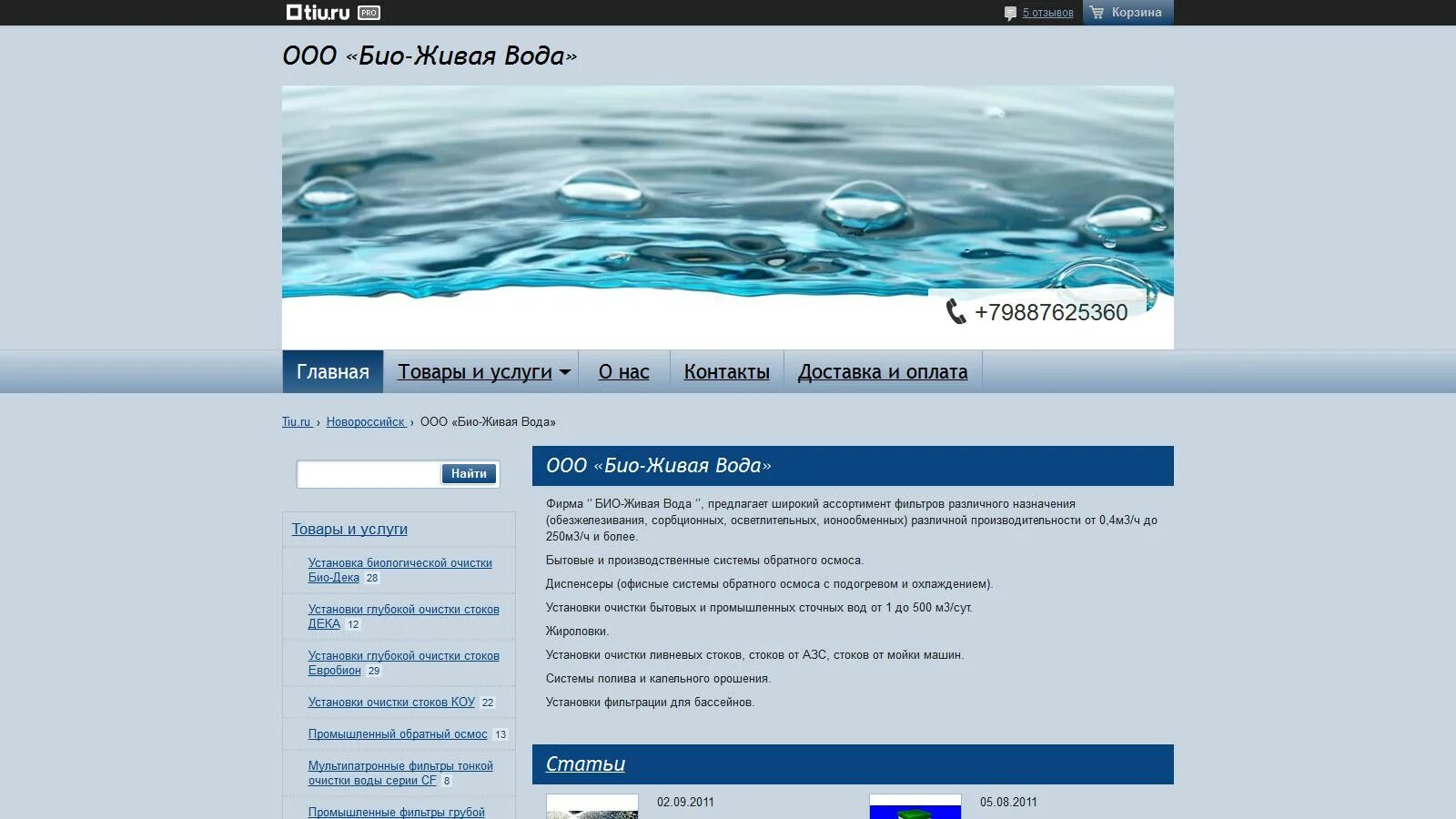
Task: Expand the Товары и услуги dropdown arrow
Action: pos(565,372)
